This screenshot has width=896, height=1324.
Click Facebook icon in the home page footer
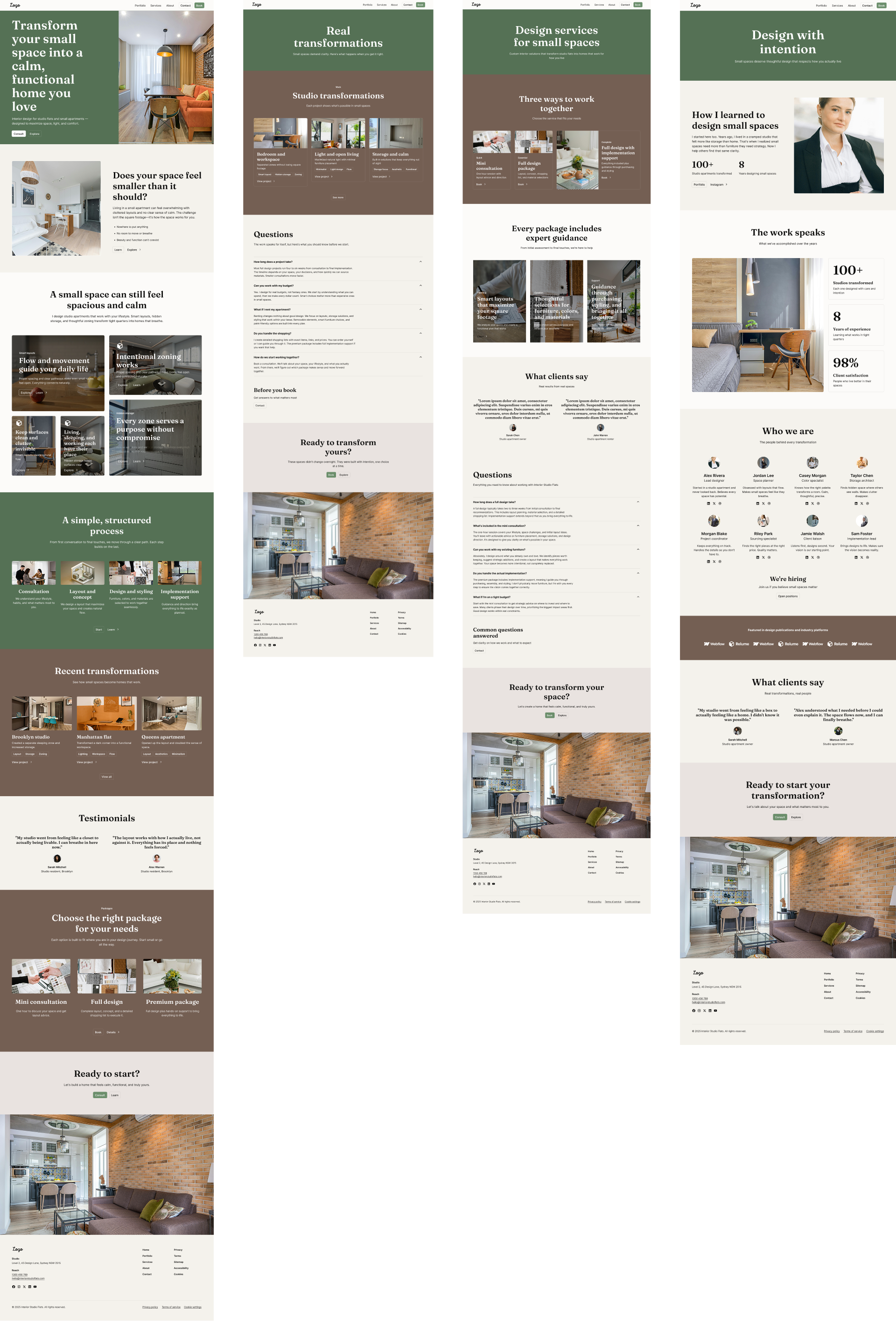click(x=14, y=1286)
